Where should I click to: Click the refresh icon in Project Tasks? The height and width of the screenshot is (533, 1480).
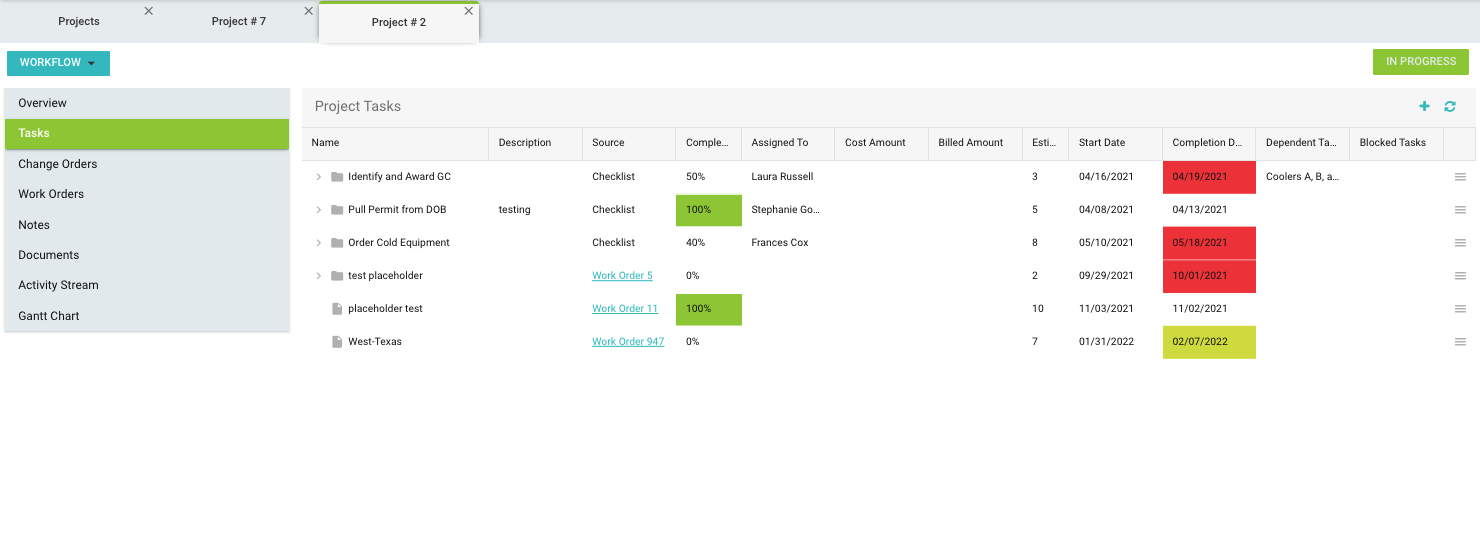click(1449, 106)
